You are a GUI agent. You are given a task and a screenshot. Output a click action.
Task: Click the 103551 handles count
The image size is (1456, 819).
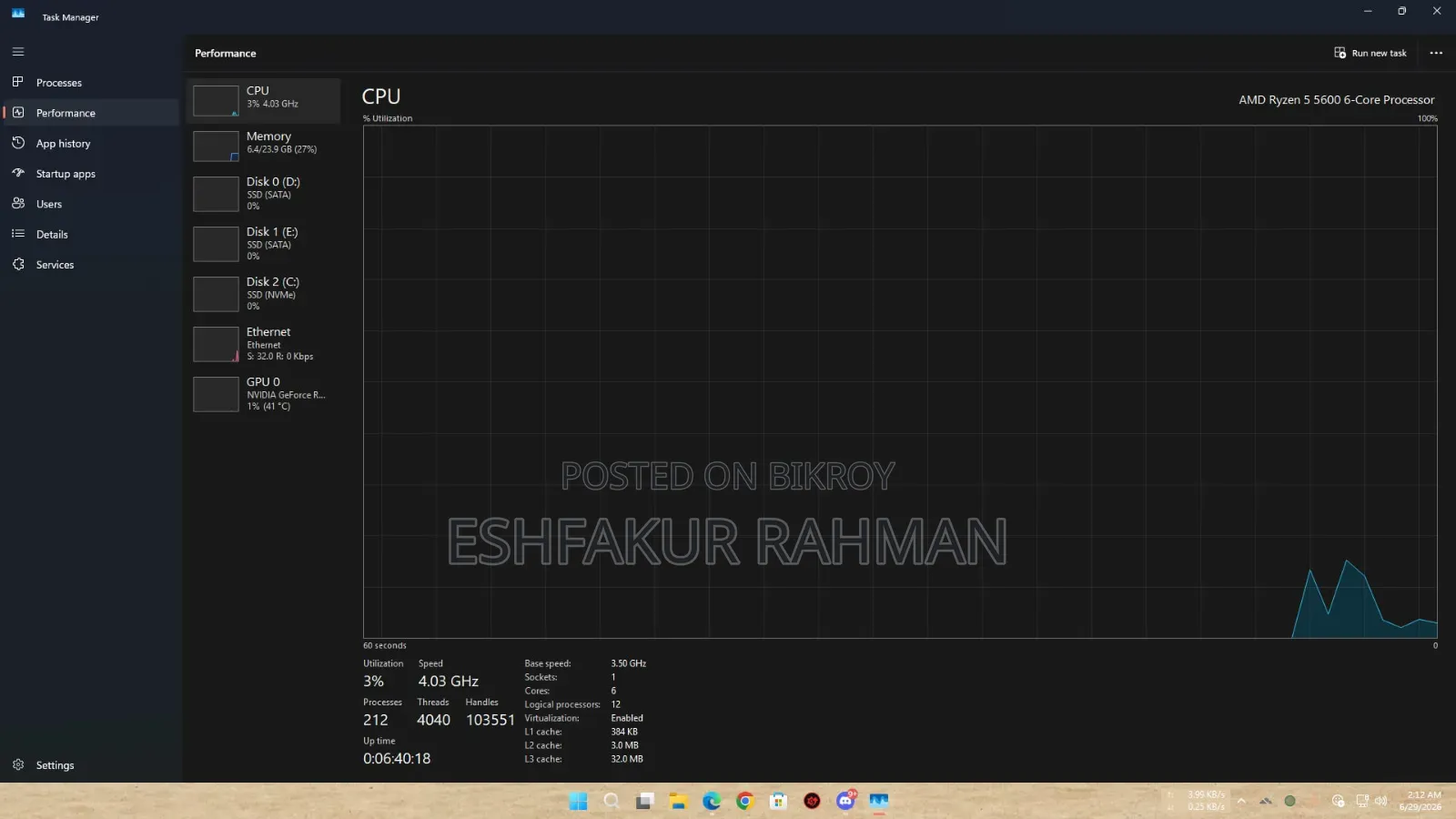pyautogui.click(x=490, y=720)
